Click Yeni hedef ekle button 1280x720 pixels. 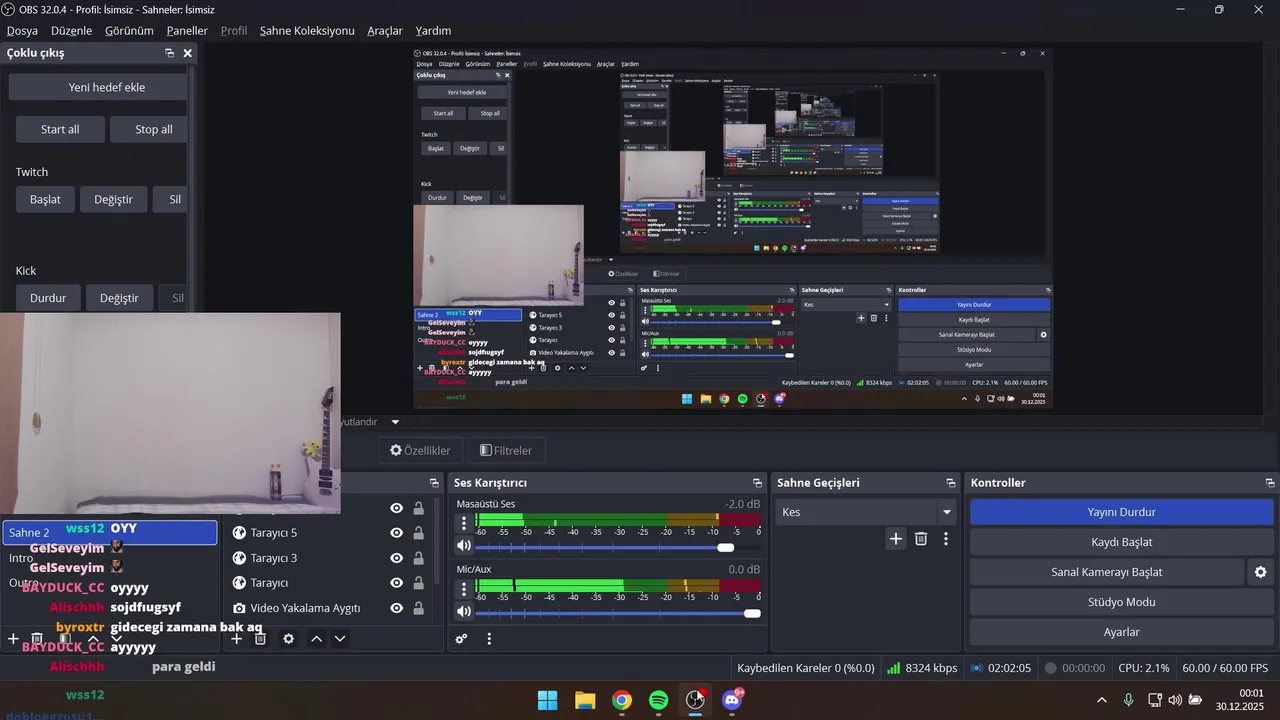pos(98,87)
